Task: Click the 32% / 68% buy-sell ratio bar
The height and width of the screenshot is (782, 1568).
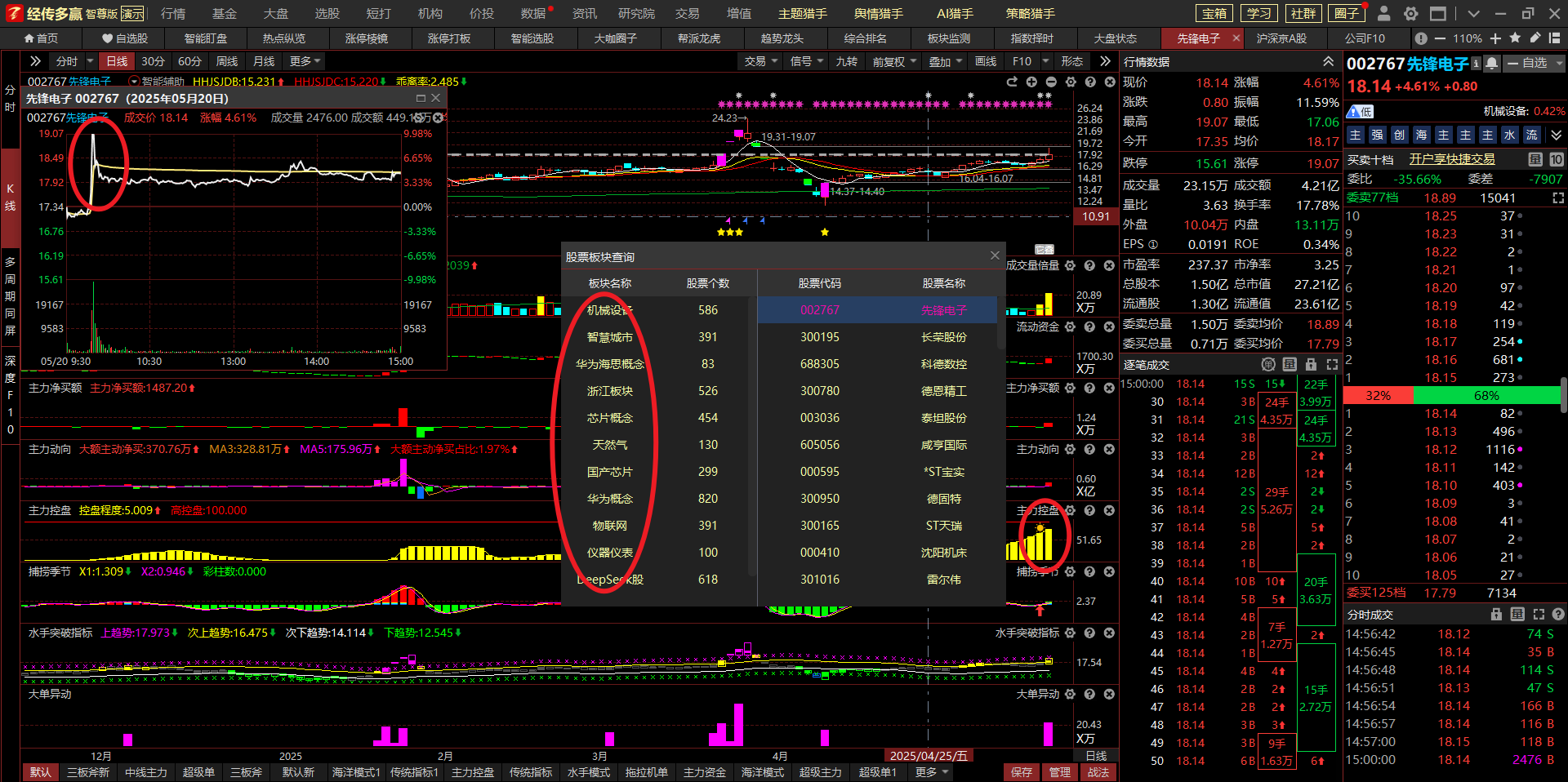Action: 1450,395
